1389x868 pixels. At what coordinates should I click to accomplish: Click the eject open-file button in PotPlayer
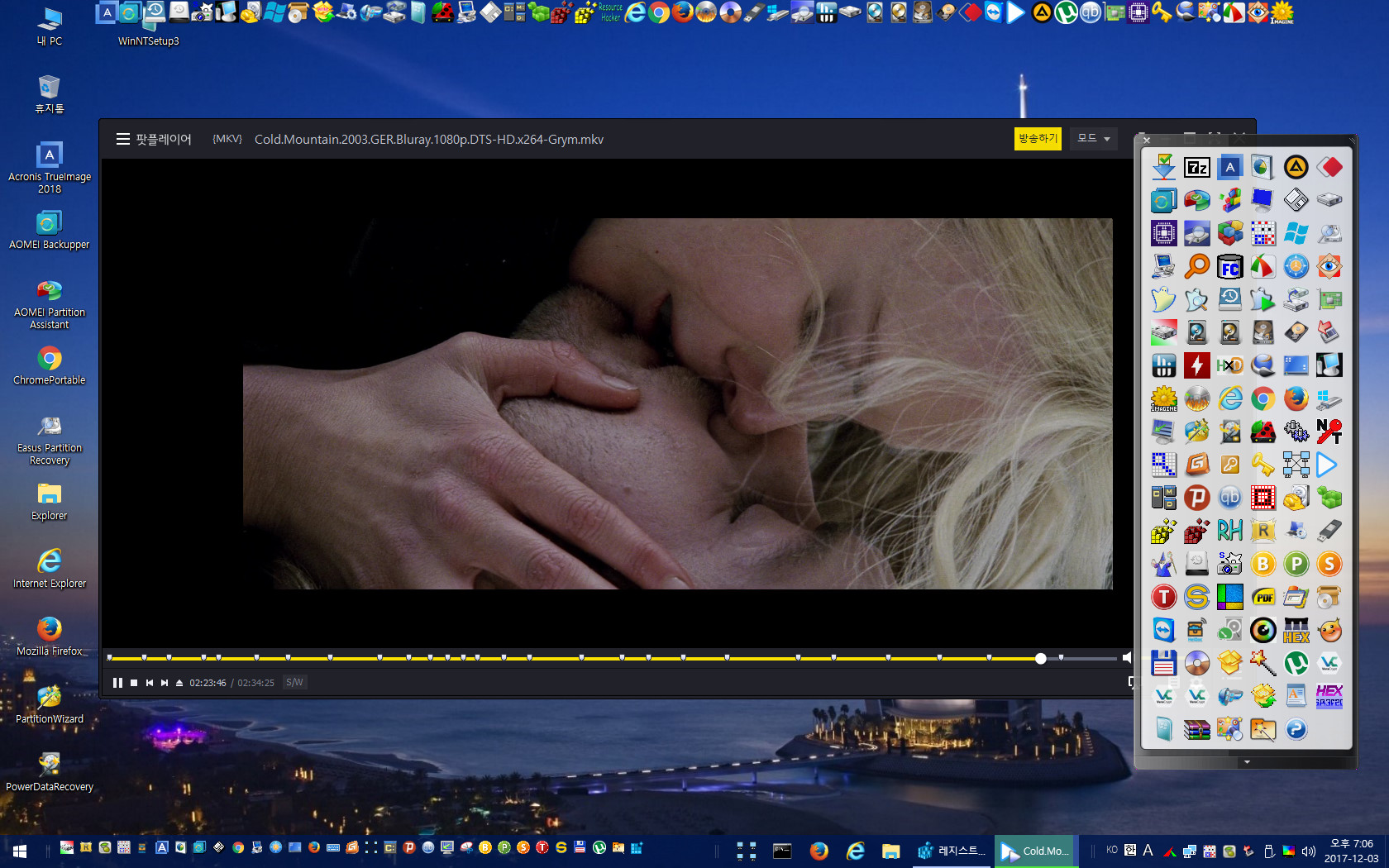coord(179,683)
